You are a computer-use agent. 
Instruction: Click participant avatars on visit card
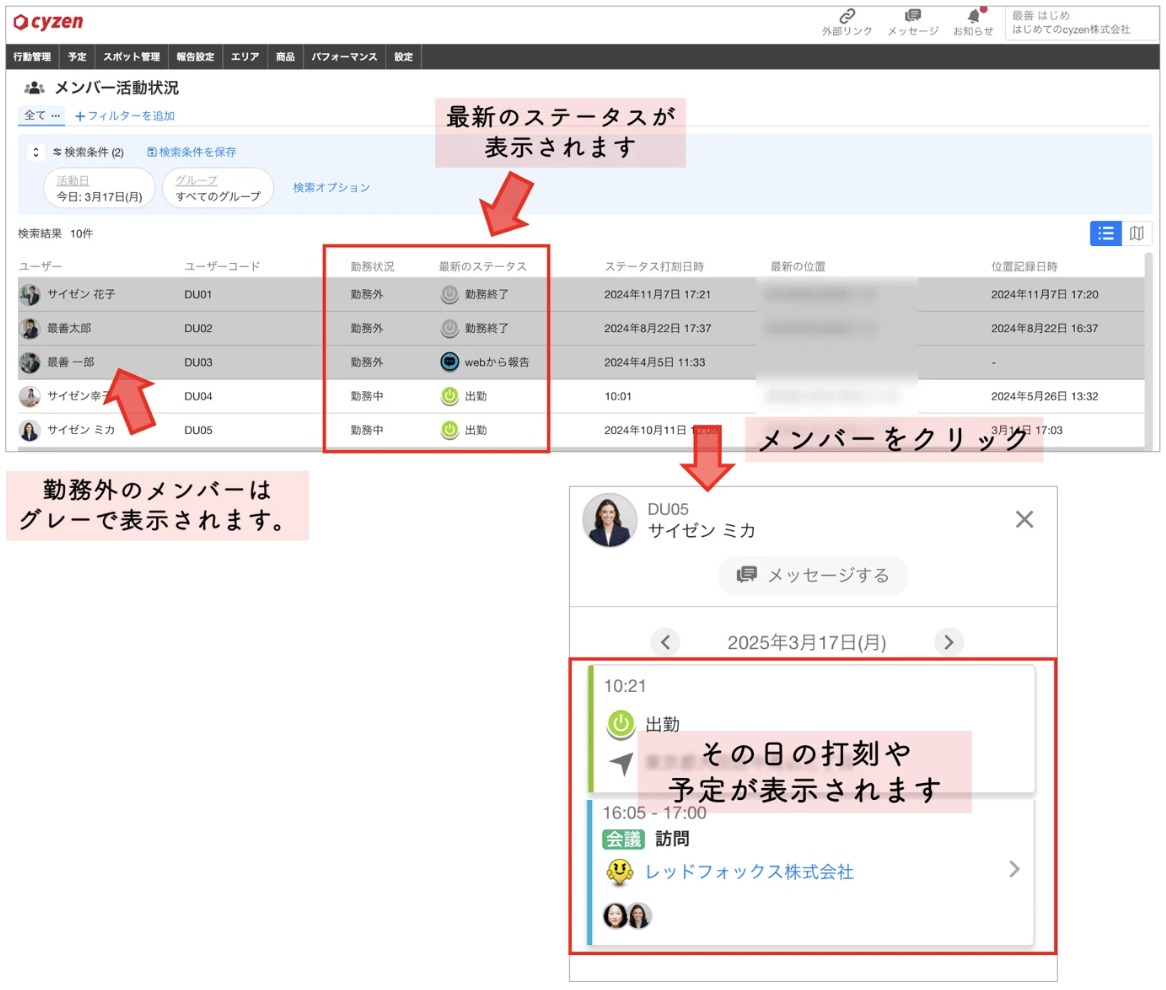coord(627,916)
